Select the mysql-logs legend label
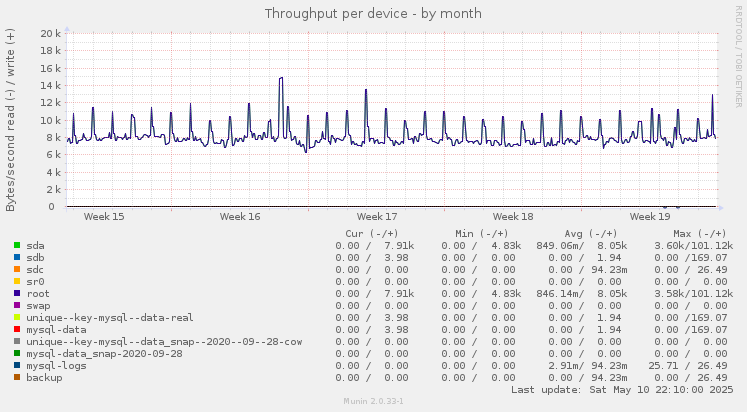 click(x=56, y=366)
